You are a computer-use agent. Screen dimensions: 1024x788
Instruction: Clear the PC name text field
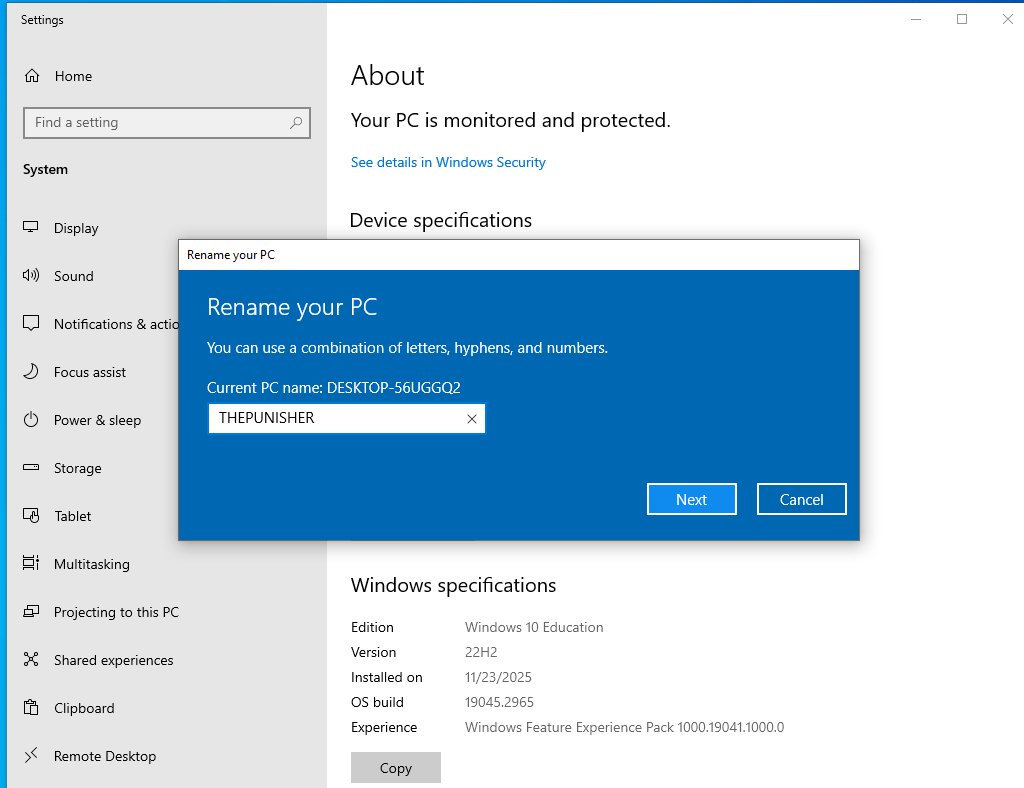click(472, 419)
